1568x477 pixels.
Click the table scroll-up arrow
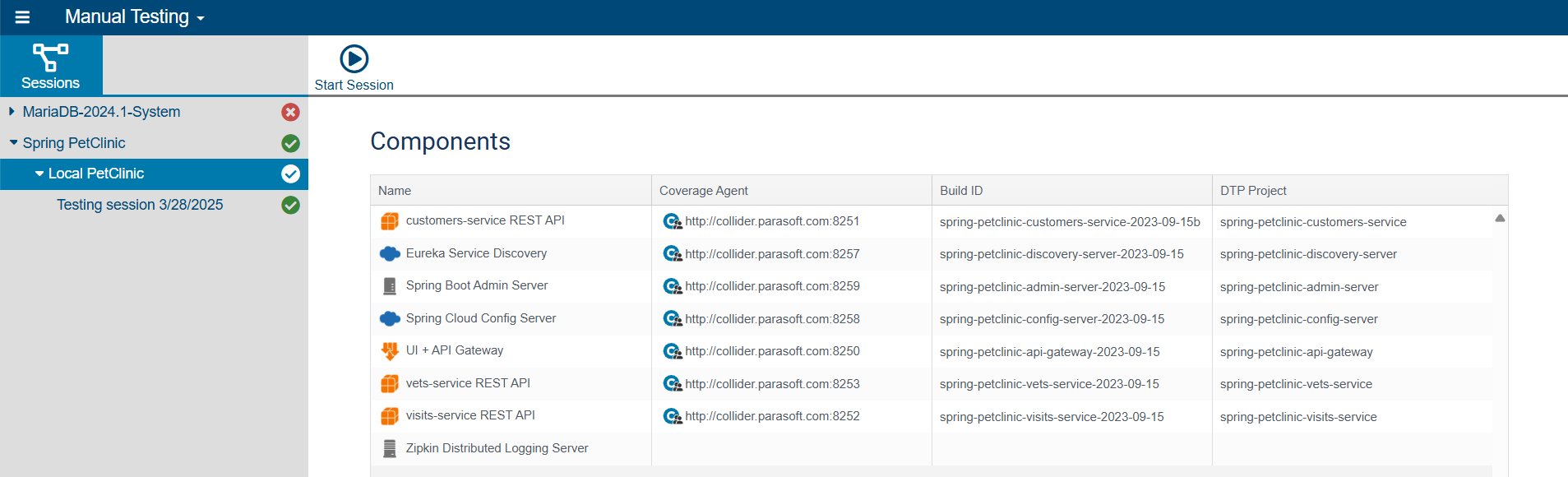coord(1500,218)
